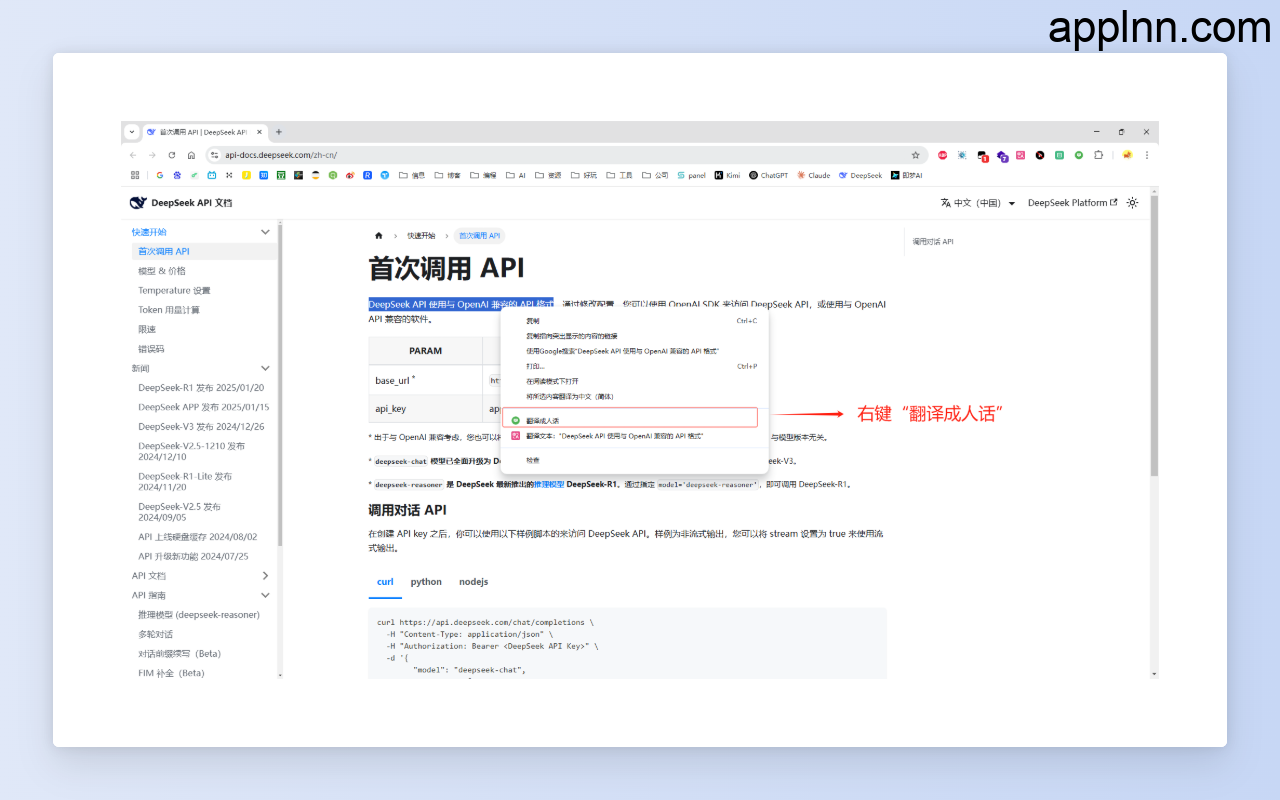Choose 打印... in the context menu
The width and height of the screenshot is (1280, 800).
click(634, 366)
